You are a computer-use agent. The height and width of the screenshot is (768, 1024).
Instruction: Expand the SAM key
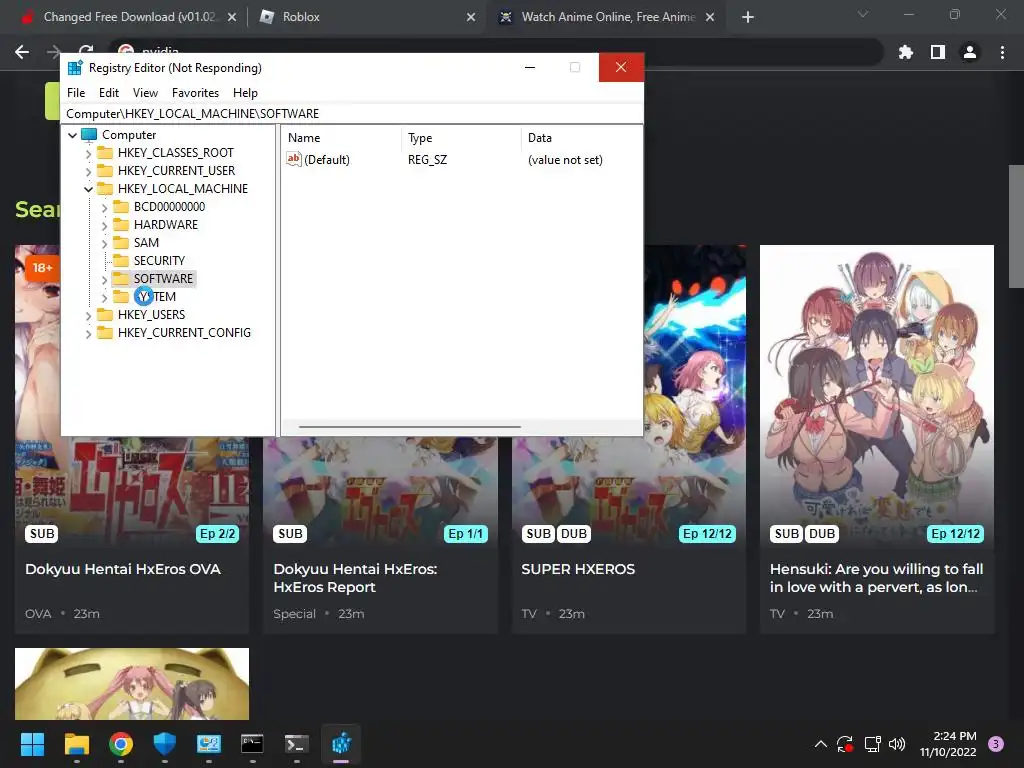point(104,243)
